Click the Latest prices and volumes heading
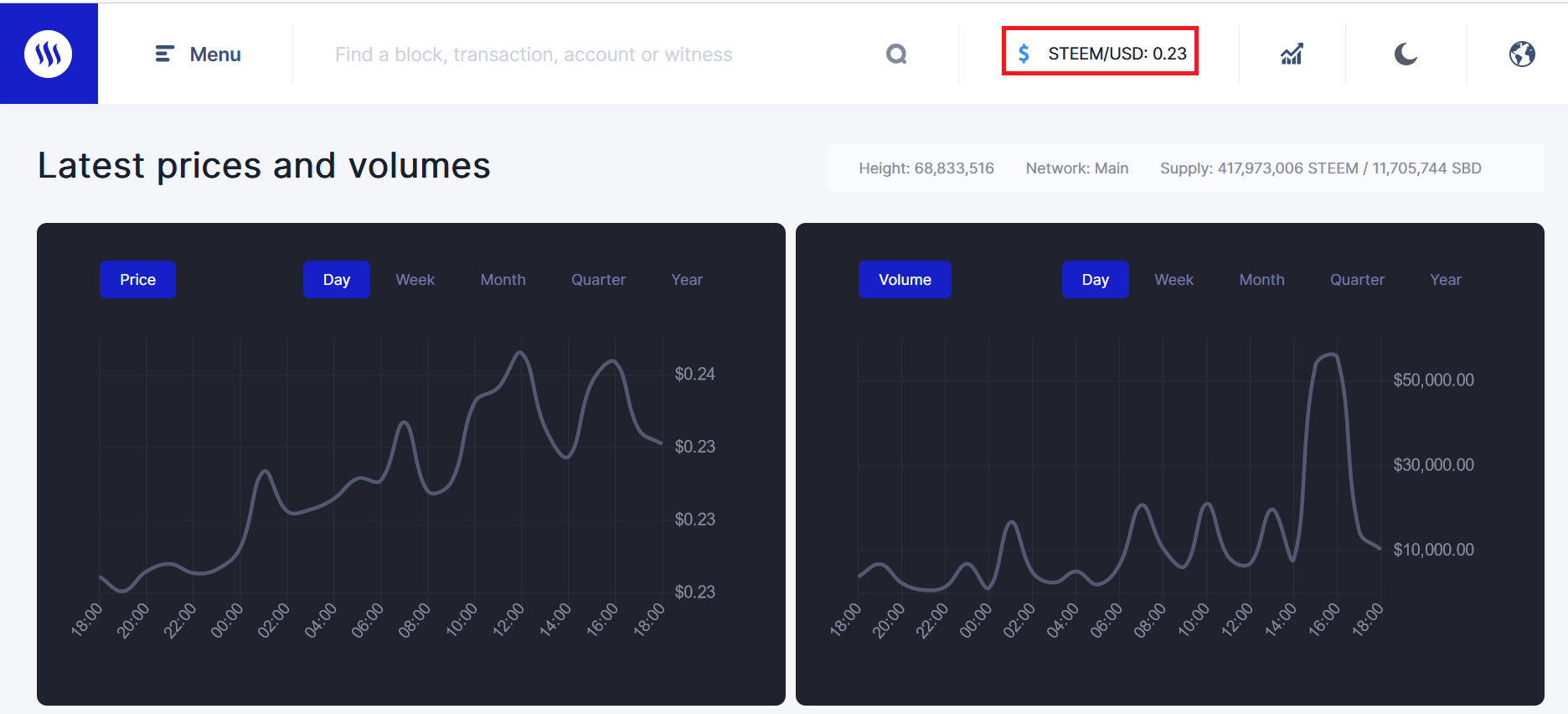Viewport: 1568px width, 714px height. pyautogui.click(x=264, y=165)
